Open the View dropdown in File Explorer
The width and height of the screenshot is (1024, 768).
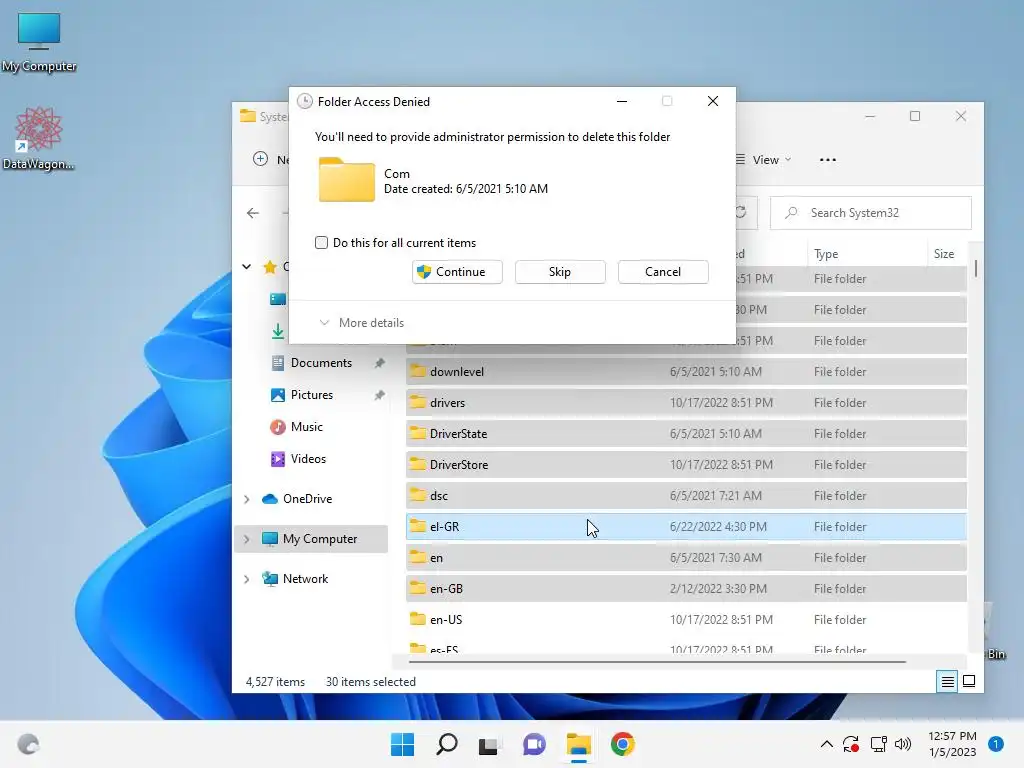[x=763, y=160]
